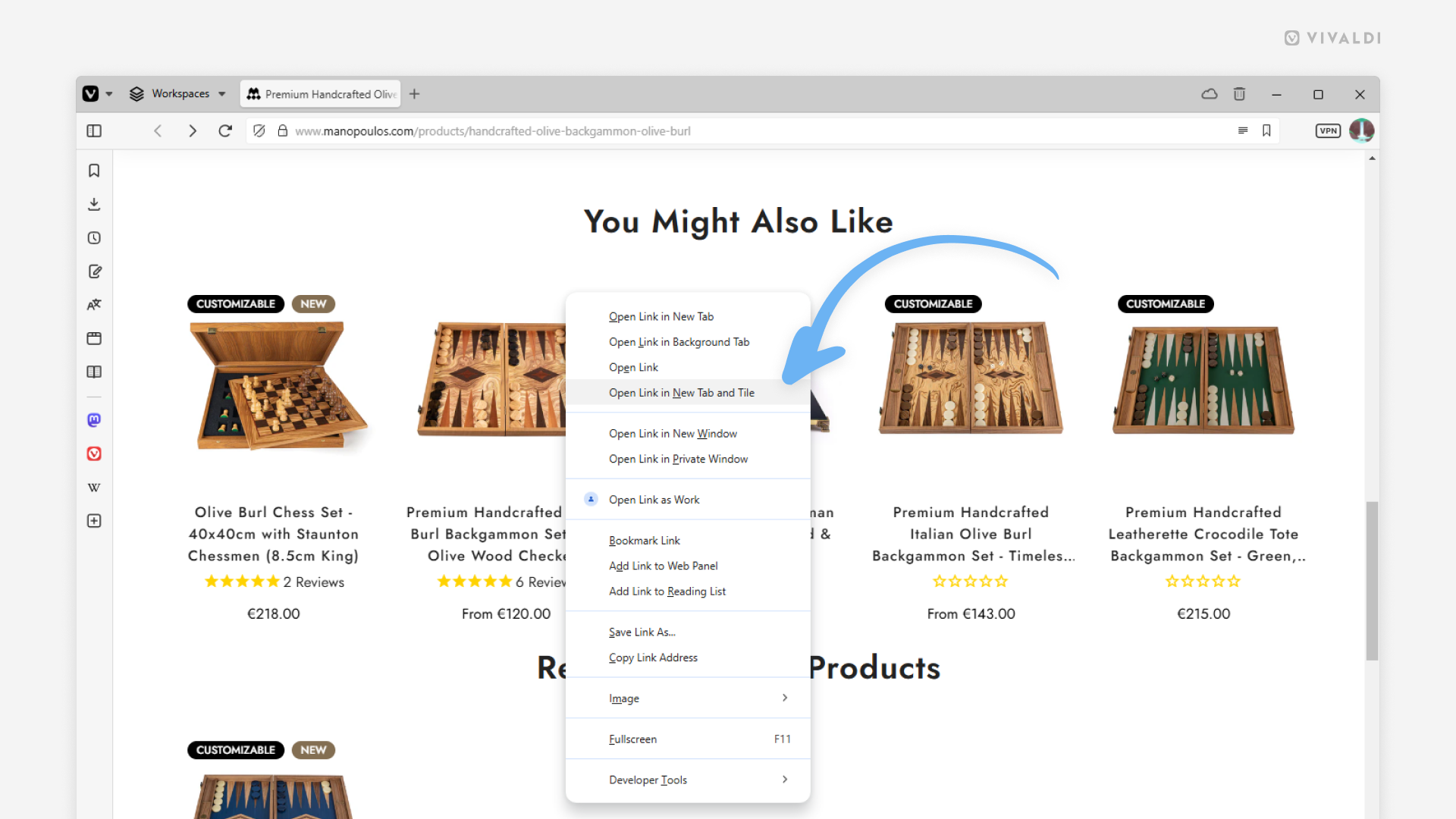
Task: Choose Open Link in Background Tab
Action: click(688, 342)
